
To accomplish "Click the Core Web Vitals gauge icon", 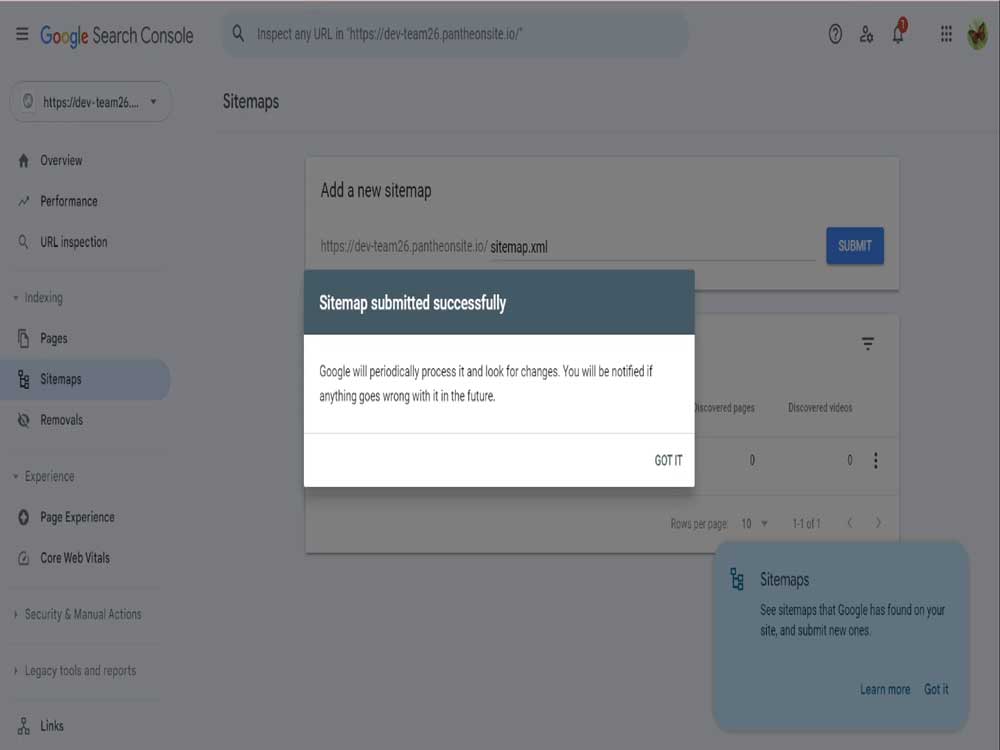I will 24,558.
